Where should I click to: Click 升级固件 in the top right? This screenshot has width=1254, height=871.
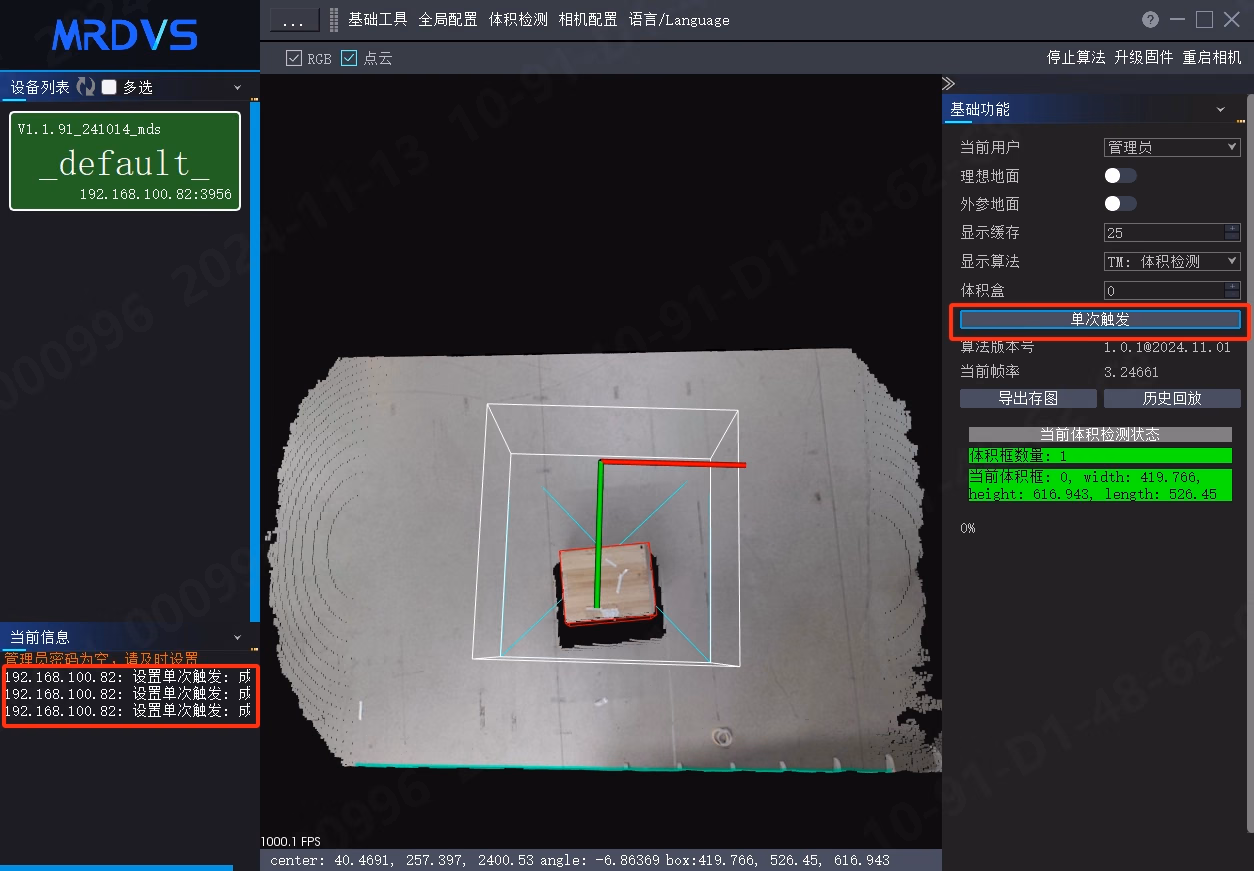[x=1144, y=58]
